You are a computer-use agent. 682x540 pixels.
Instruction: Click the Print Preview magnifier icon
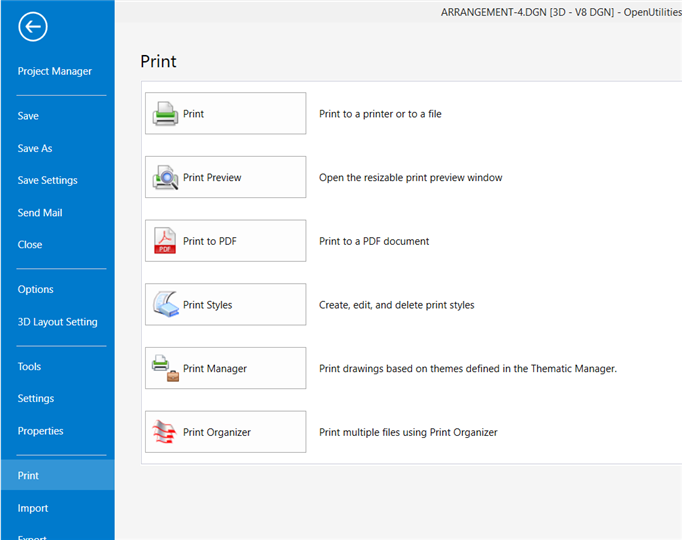coord(165,178)
